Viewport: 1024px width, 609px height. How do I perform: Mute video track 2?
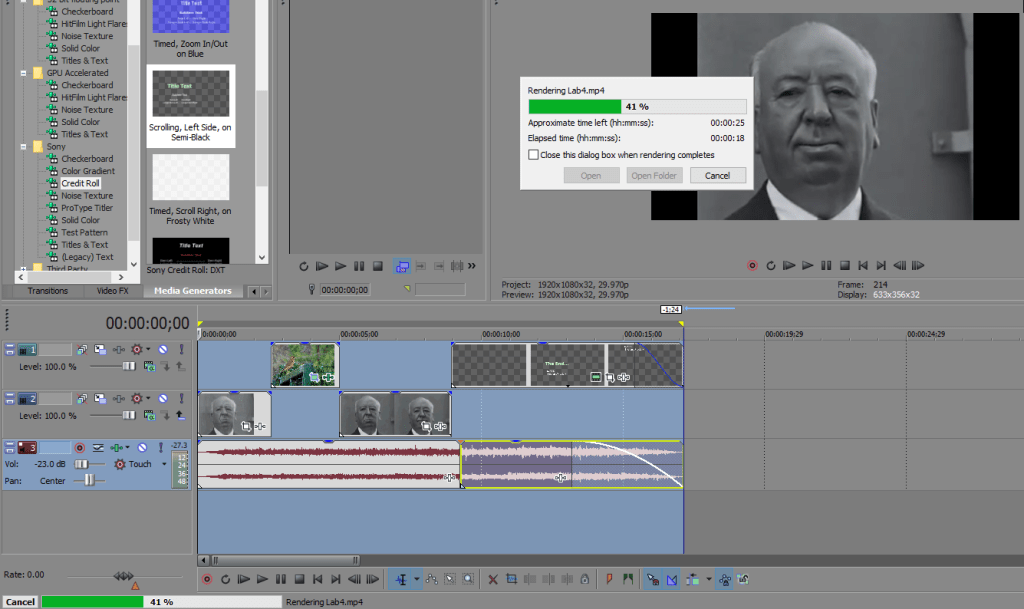(x=162, y=398)
